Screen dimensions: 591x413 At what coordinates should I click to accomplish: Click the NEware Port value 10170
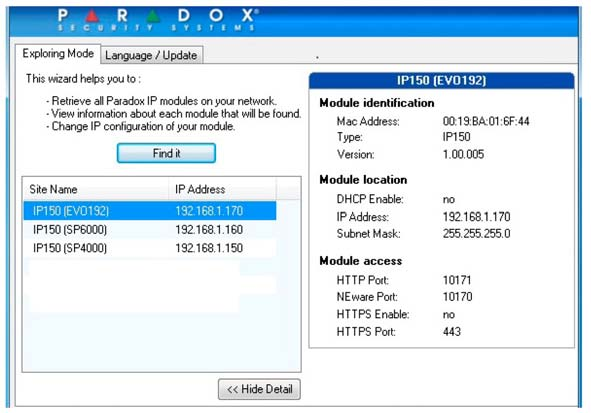[x=457, y=297]
